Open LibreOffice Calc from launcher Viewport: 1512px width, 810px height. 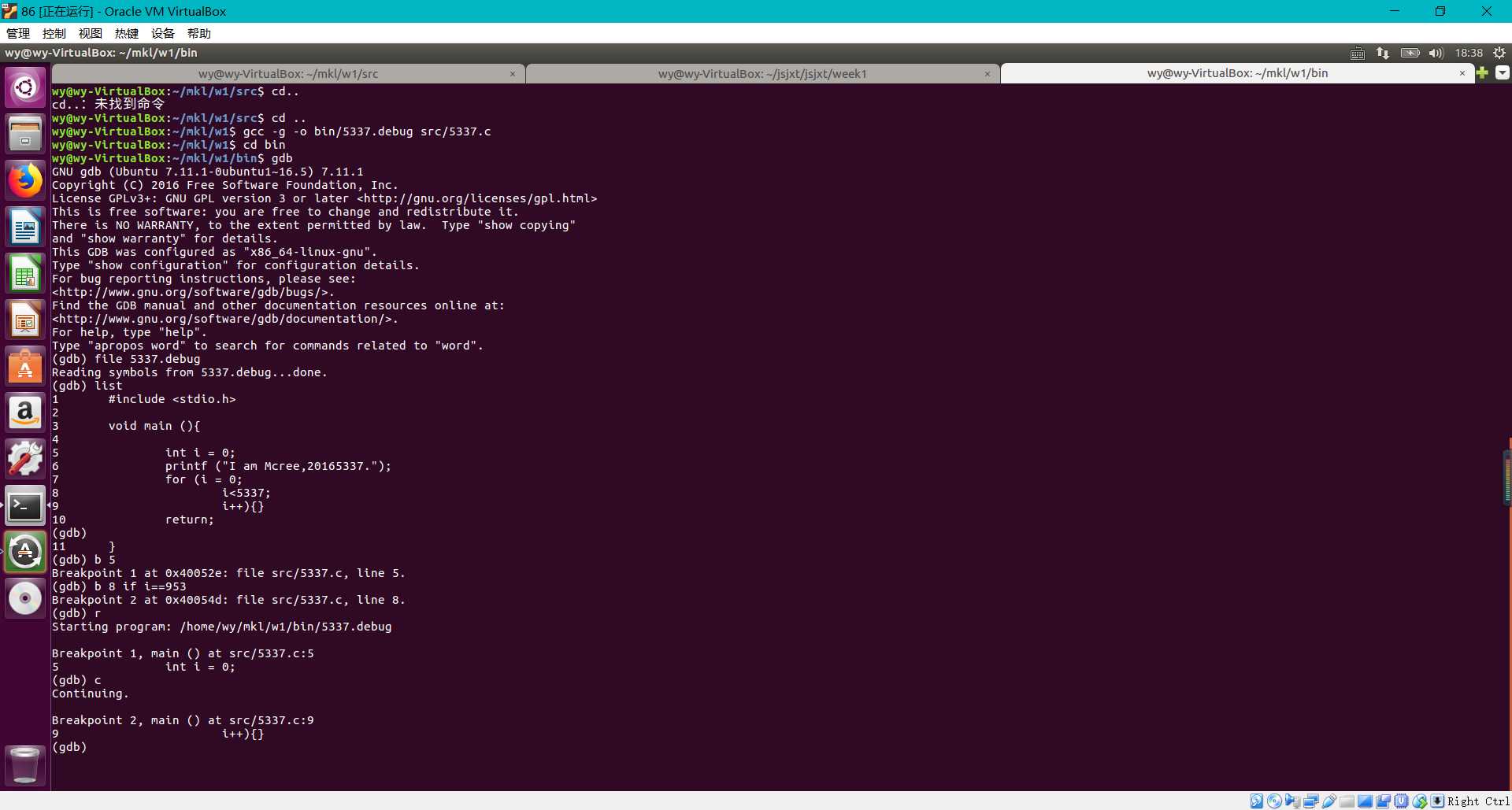click(x=25, y=273)
